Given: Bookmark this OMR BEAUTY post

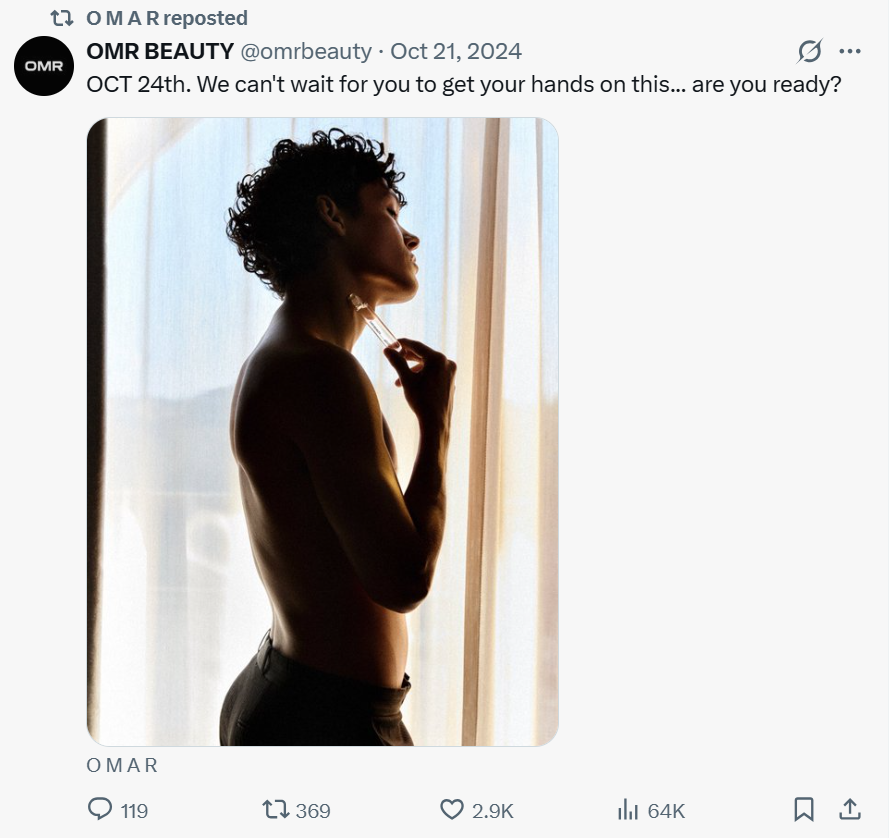Looking at the screenshot, I should point(804,809).
